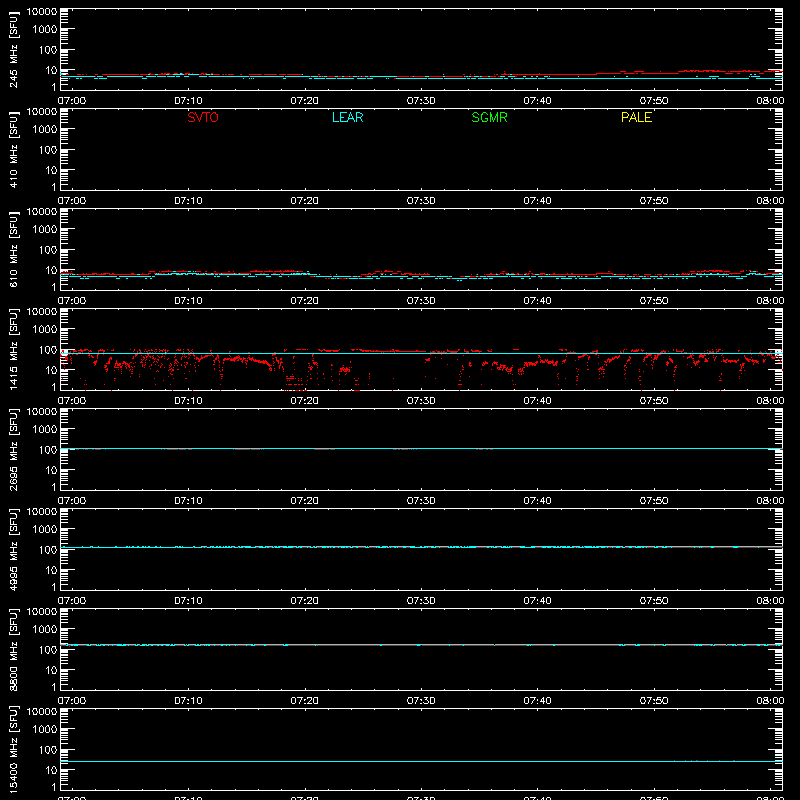Screen dimensions: 800x800
Task: Click the 08:00 time label under 245 MHz panel
Action: (770, 101)
